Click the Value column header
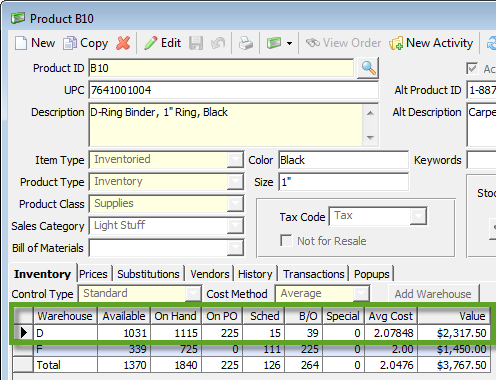The image size is (496, 380). (454, 316)
